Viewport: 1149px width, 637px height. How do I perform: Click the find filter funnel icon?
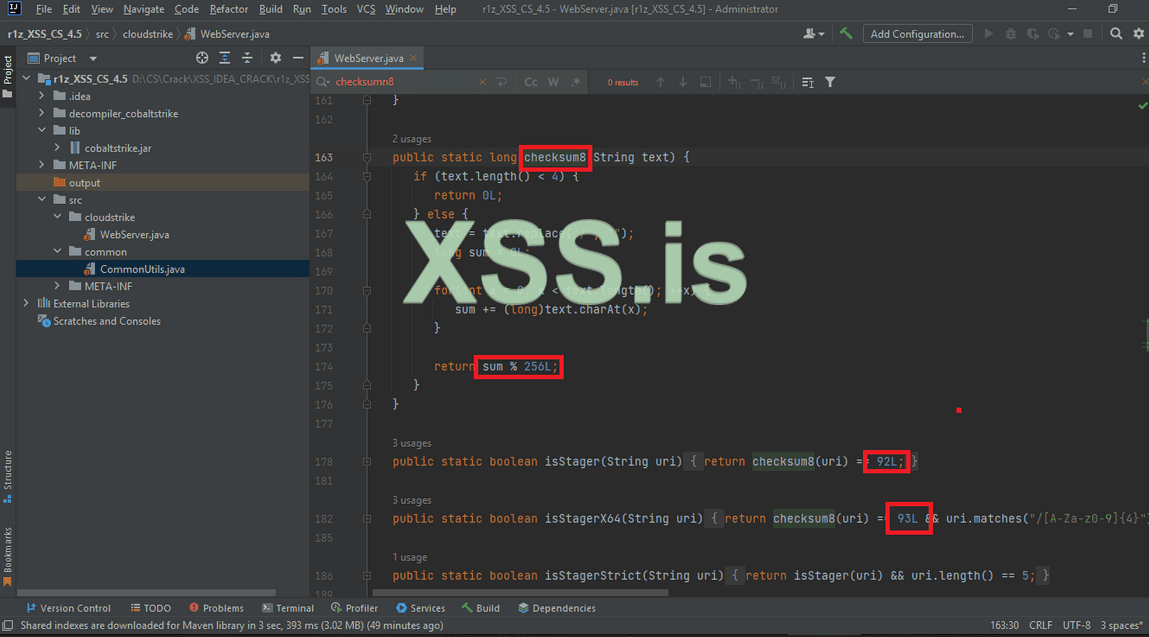[x=830, y=82]
